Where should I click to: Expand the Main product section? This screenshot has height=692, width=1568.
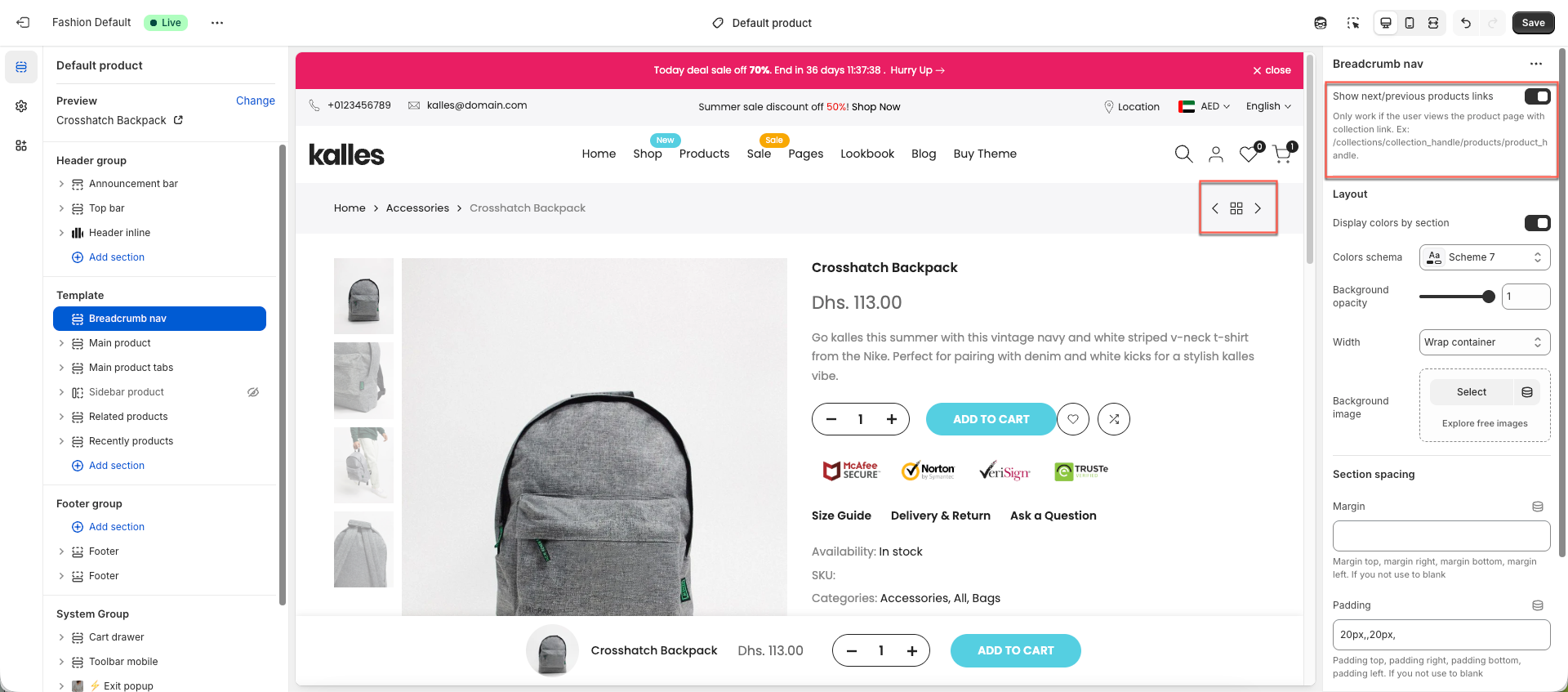click(61, 343)
